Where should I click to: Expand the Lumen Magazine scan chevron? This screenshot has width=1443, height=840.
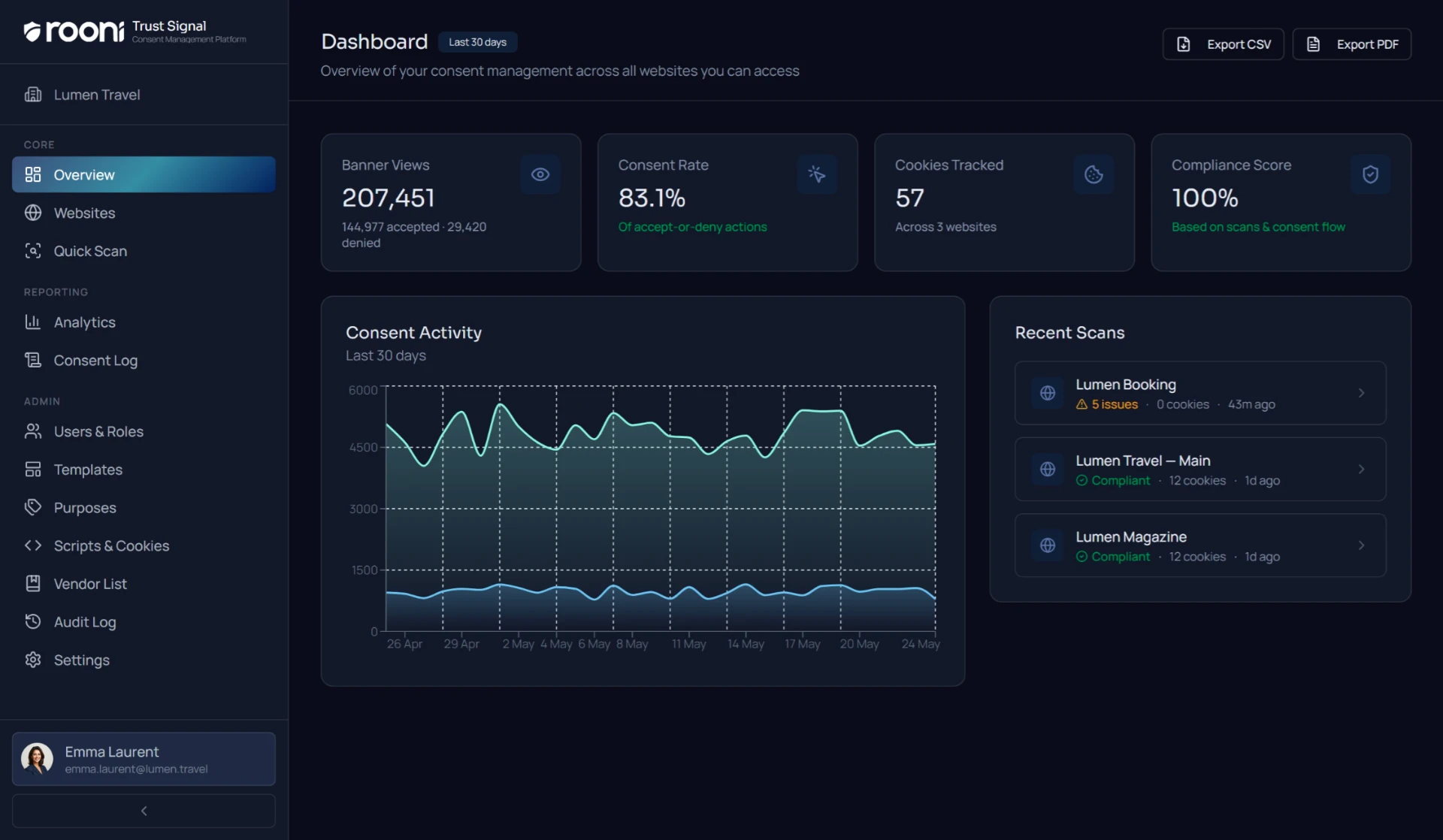click(1361, 545)
